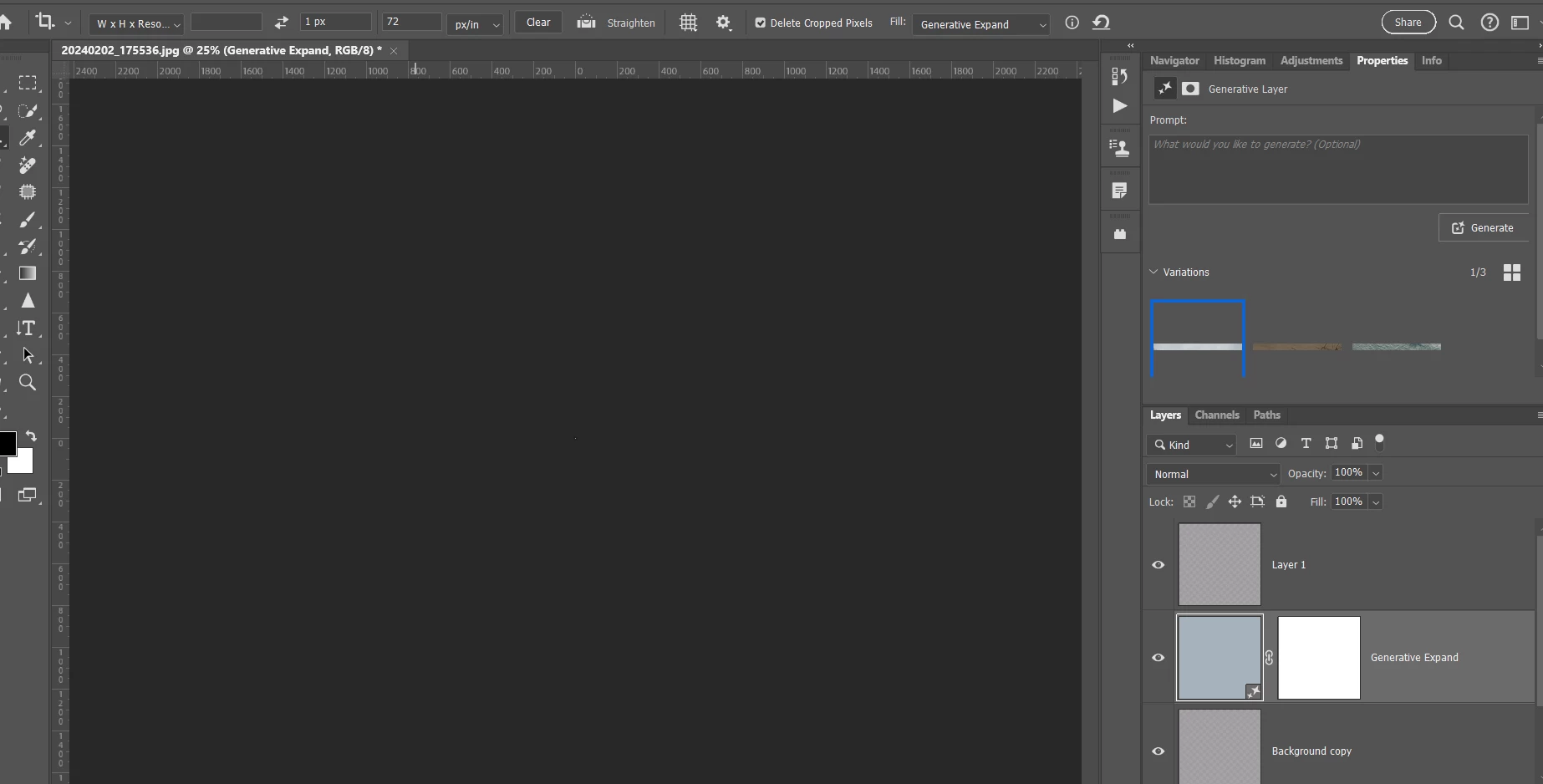
Task: Open layer Fill slider dropdown
Action: [1376, 502]
